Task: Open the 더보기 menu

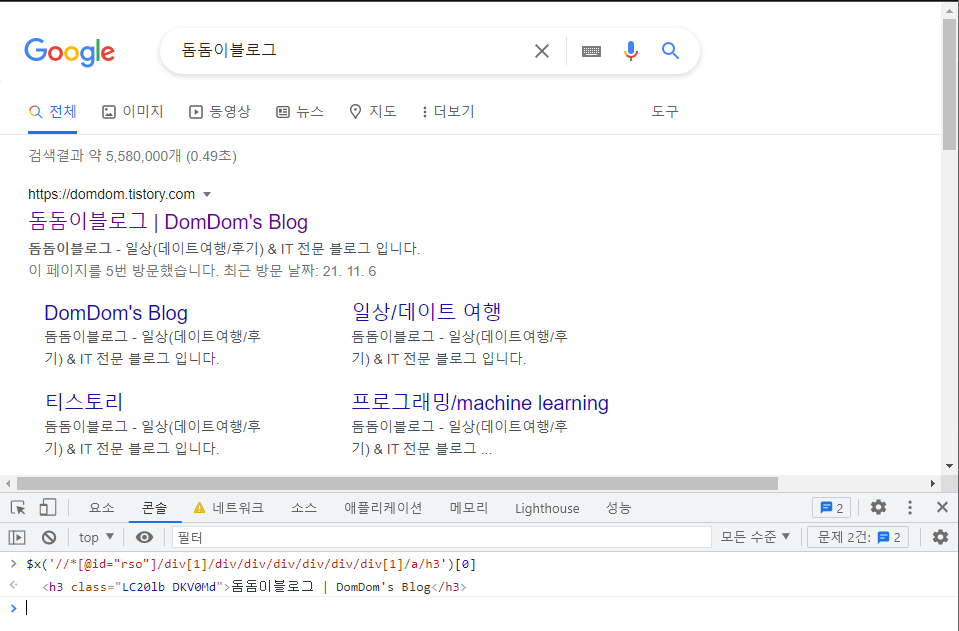Action: point(448,112)
